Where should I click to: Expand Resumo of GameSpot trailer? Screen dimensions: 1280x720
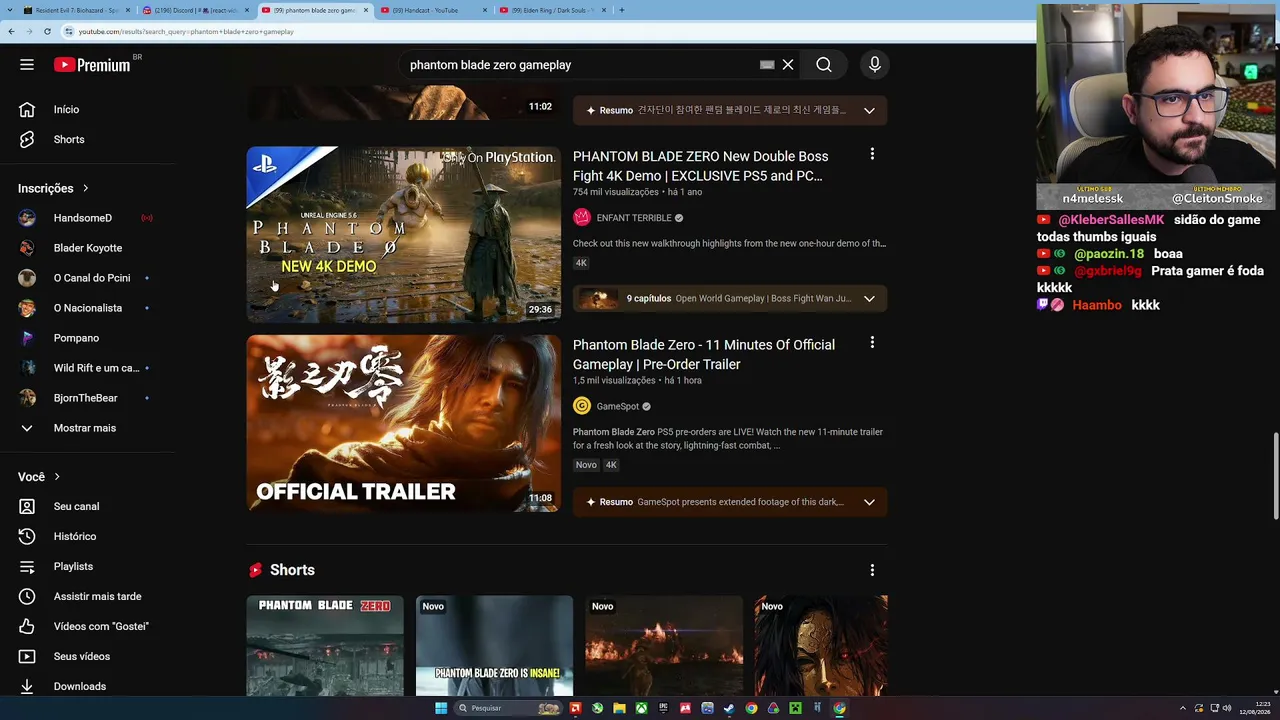(x=730, y=502)
